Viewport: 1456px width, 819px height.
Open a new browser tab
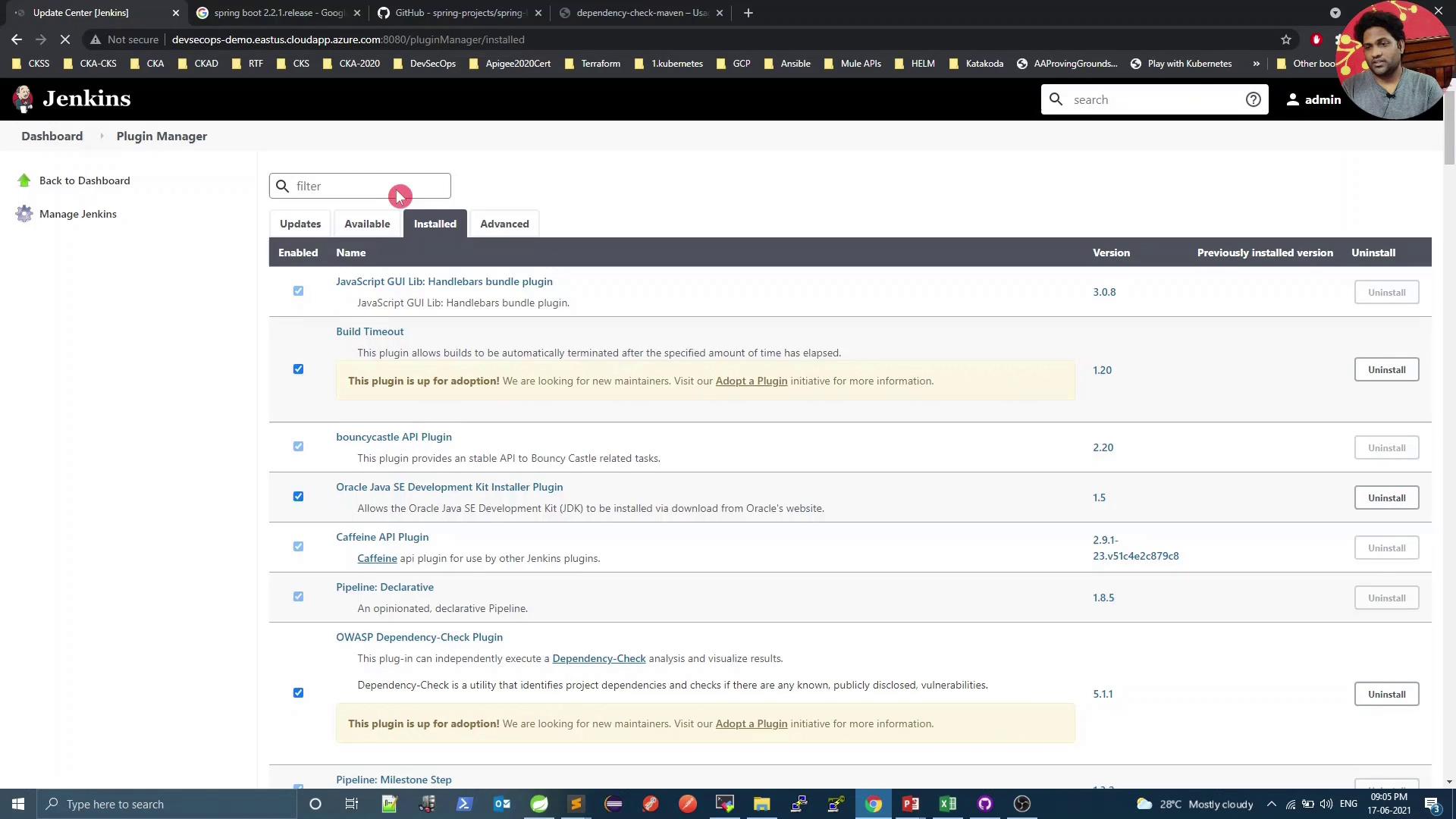coord(748,13)
